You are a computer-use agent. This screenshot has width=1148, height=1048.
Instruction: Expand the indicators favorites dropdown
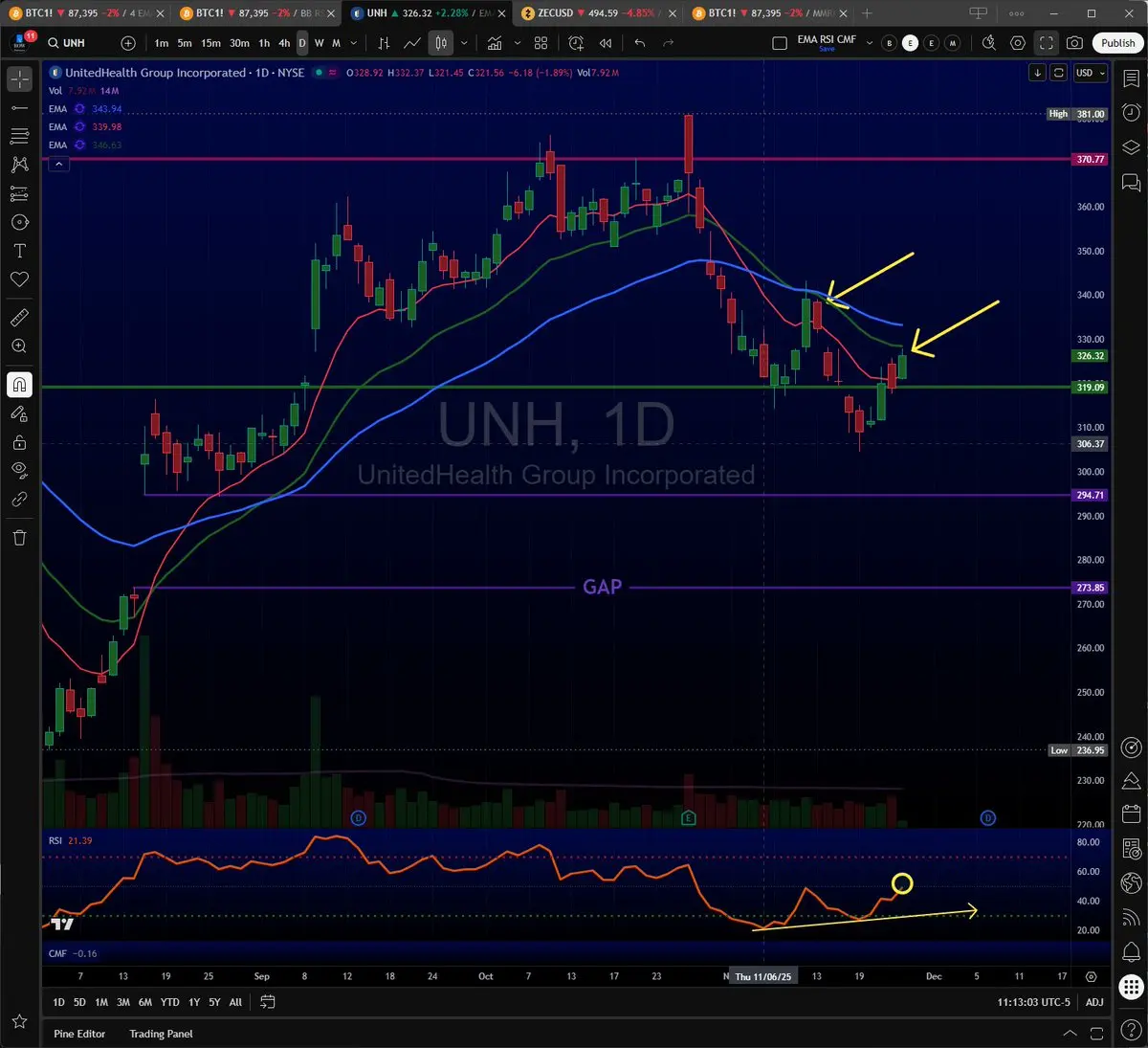(518, 43)
